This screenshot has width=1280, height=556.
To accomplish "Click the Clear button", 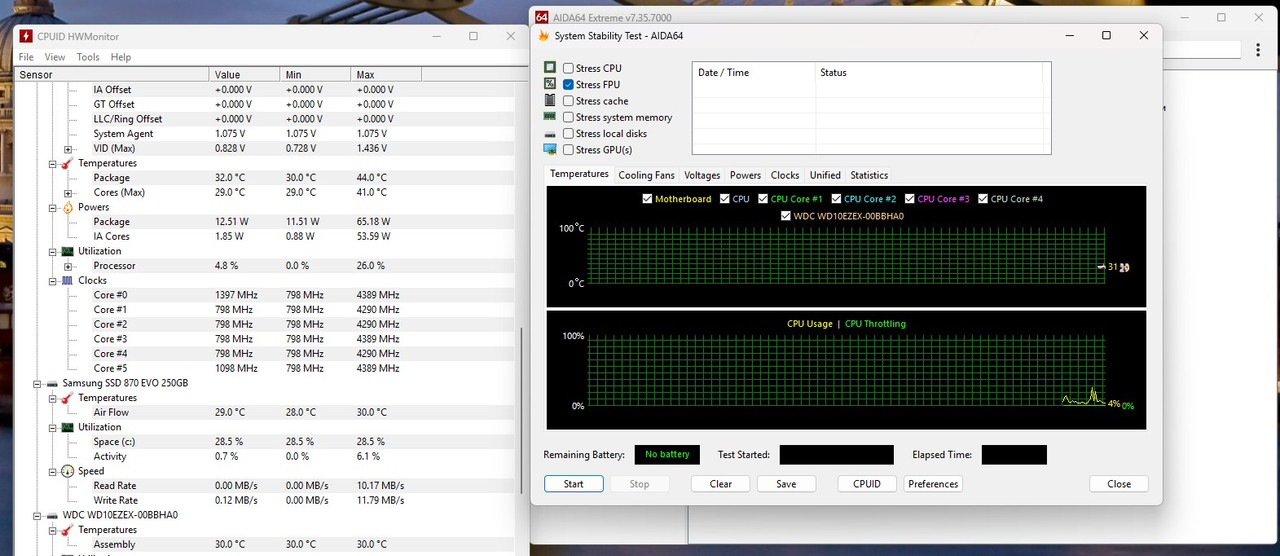I will (721, 484).
